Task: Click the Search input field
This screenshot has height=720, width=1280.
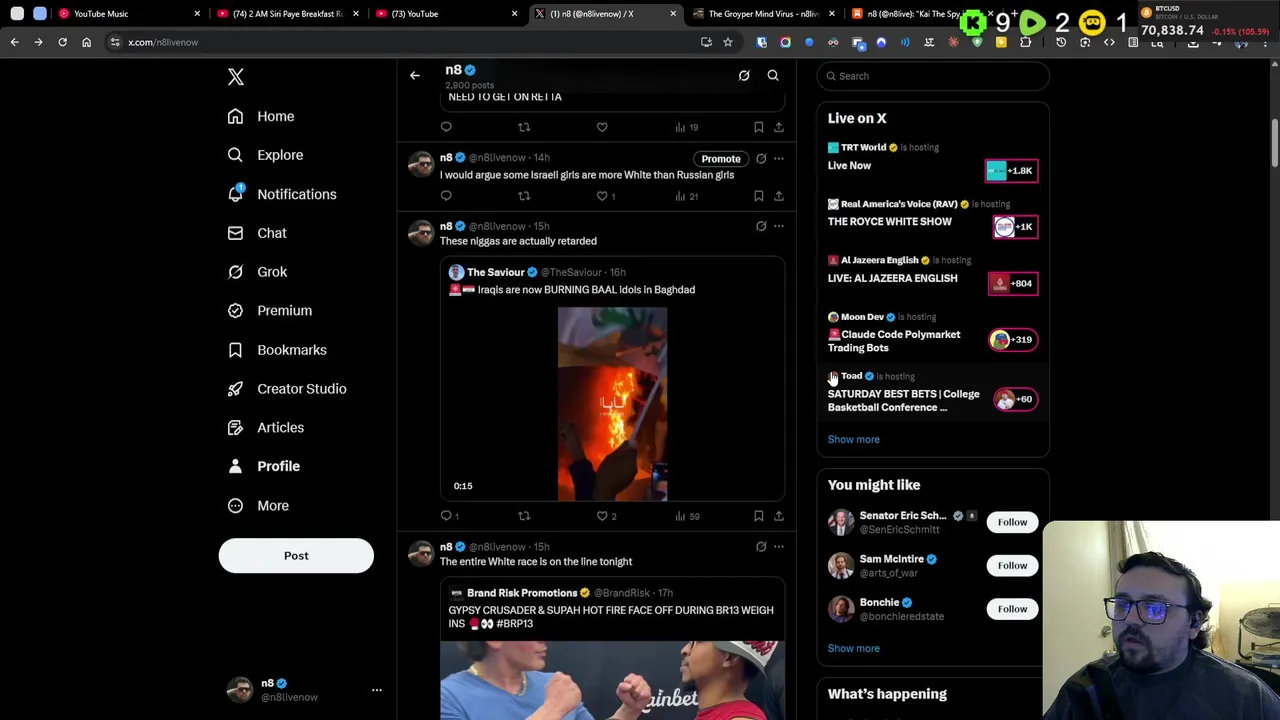Action: pos(933,76)
